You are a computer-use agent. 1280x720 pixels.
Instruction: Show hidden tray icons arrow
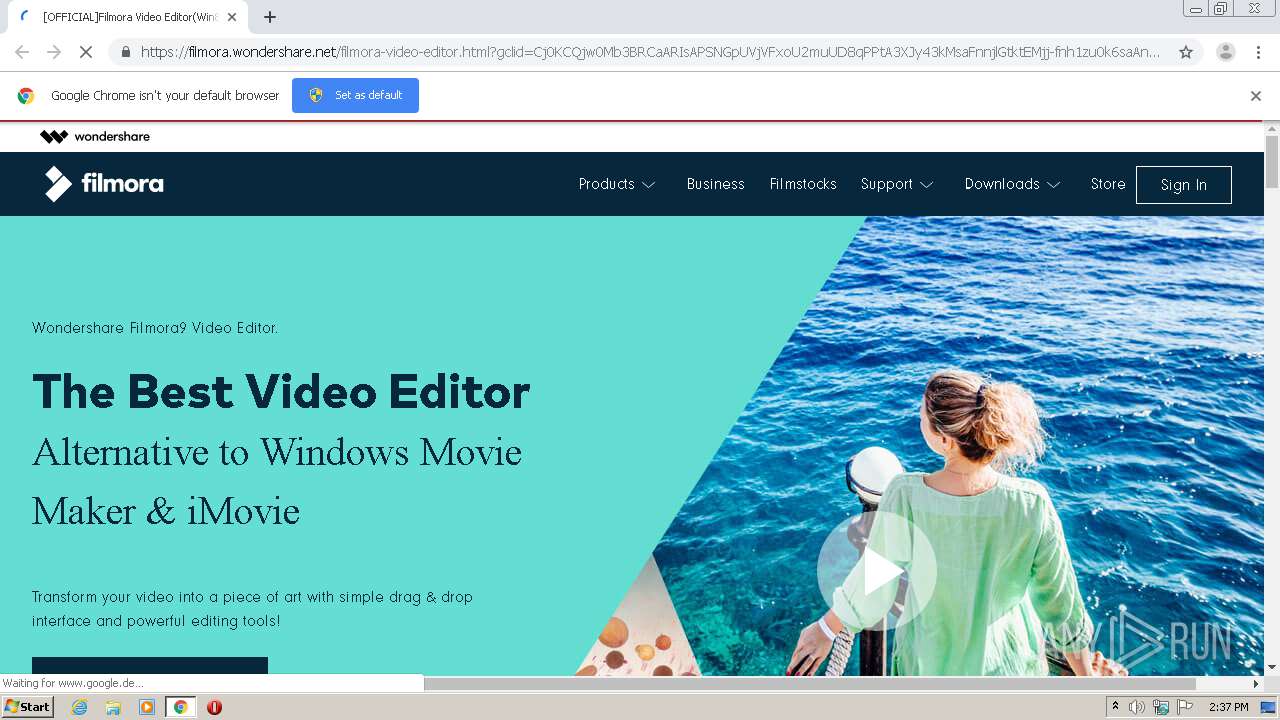tap(1116, 707)
